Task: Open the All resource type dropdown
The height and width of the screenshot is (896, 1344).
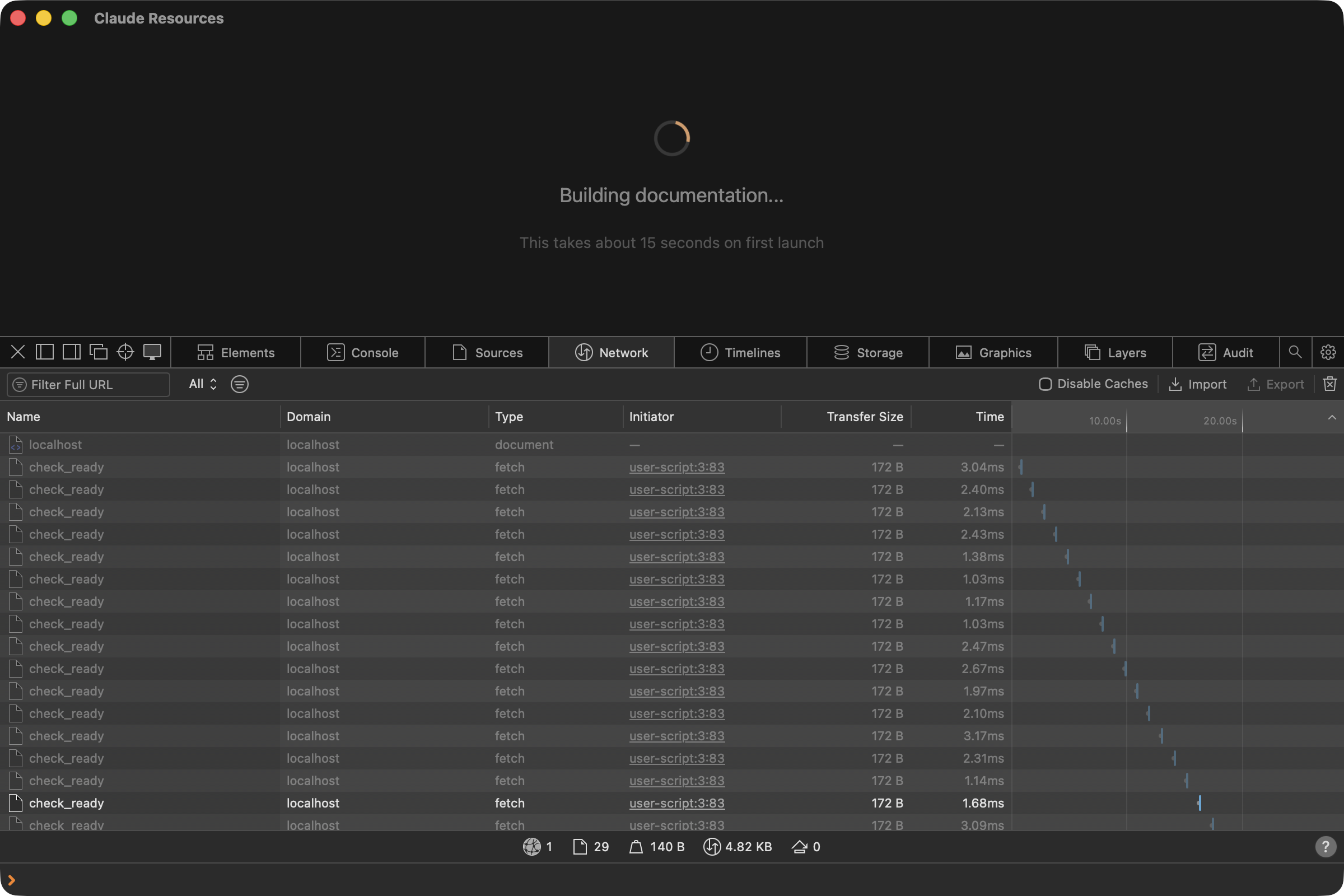Action: [x=203, y=384]
